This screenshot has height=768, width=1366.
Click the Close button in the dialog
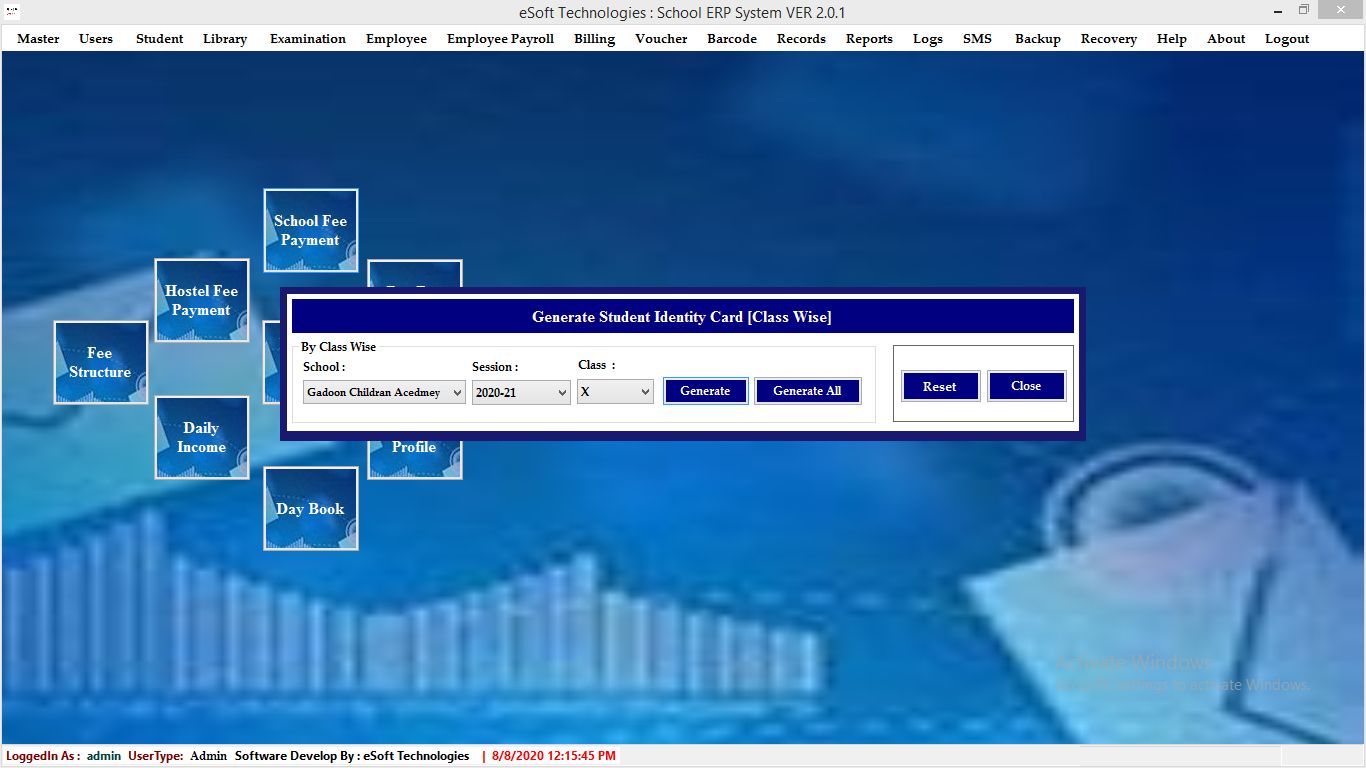pos(1026,386)
